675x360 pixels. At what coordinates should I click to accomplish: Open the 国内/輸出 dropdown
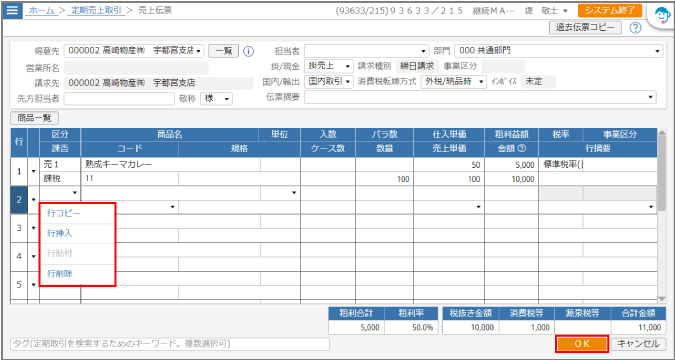click(329, 81)
